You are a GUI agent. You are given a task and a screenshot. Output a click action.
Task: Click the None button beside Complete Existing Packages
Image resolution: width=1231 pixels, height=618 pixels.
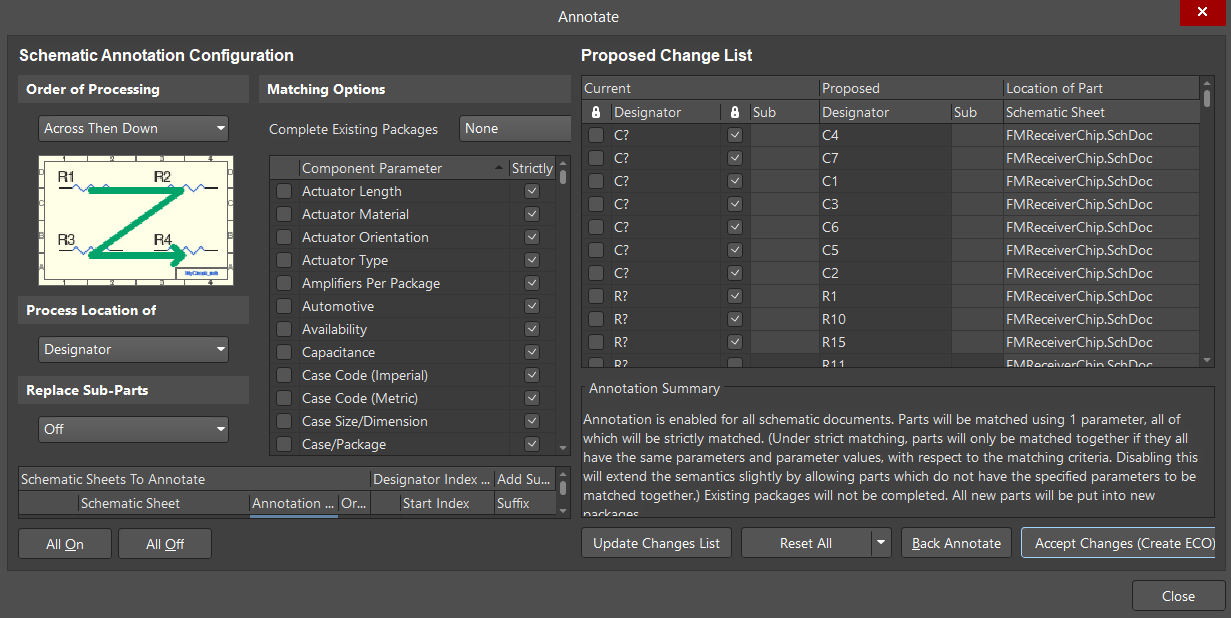pos(515,128)
